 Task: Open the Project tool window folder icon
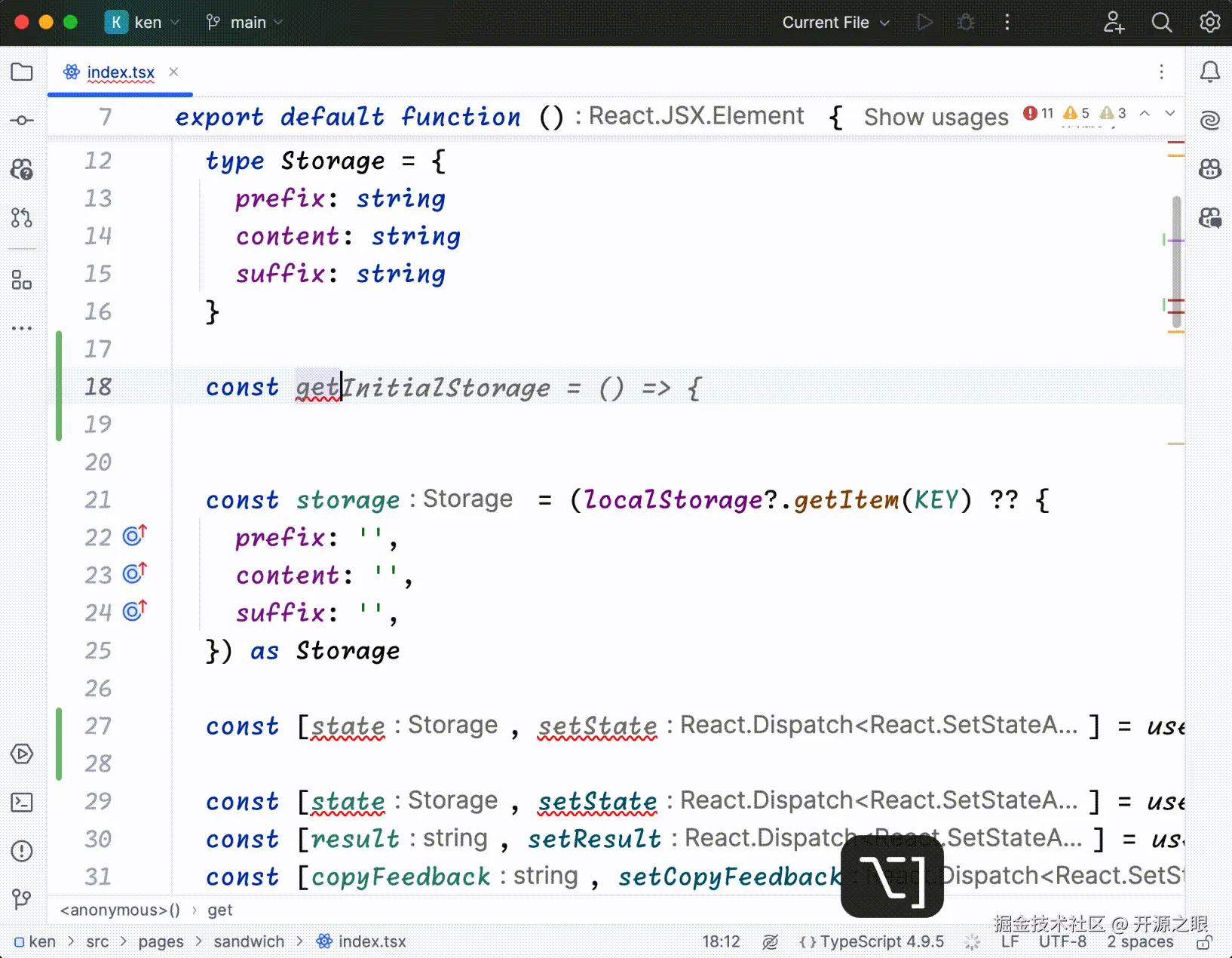point(22,72)
